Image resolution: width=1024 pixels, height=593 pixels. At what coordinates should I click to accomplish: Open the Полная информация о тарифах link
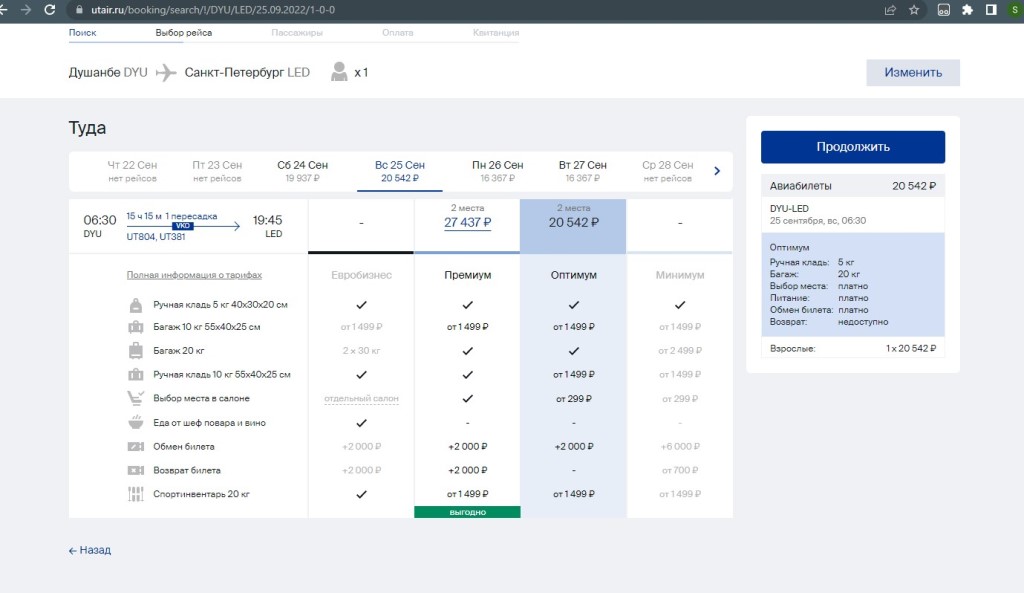[x=194, y=275]
